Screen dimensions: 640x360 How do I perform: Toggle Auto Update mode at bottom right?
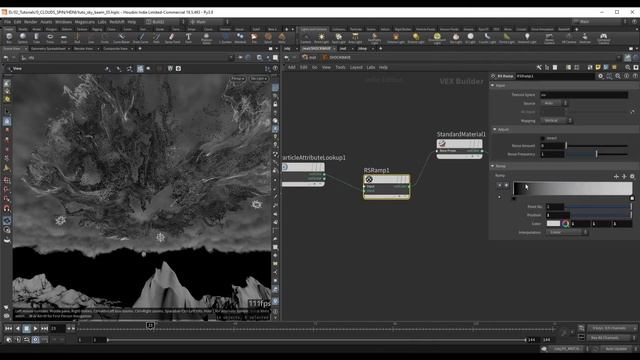tap(616, 349)
